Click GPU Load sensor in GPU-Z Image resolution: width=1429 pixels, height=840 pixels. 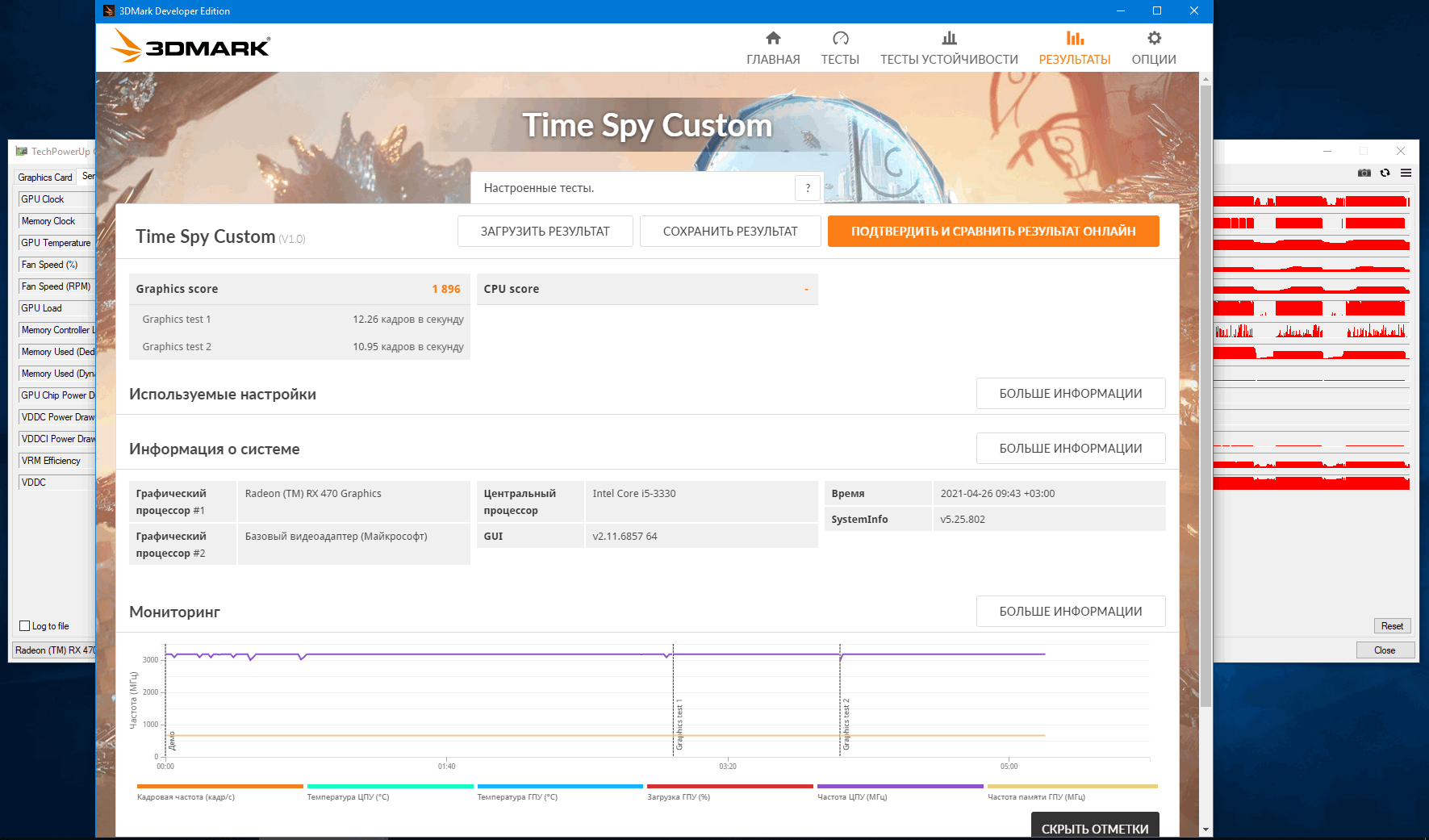56,308
